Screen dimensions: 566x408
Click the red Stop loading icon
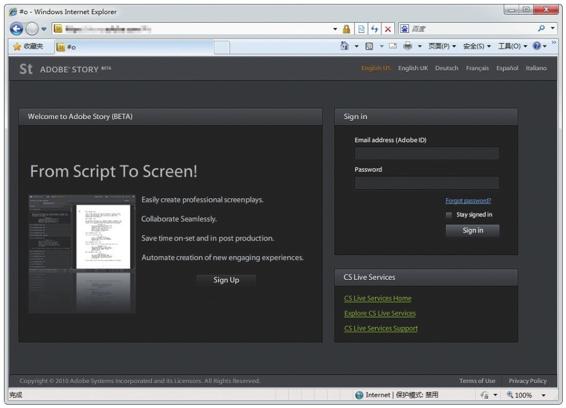(x=388, y=29)
